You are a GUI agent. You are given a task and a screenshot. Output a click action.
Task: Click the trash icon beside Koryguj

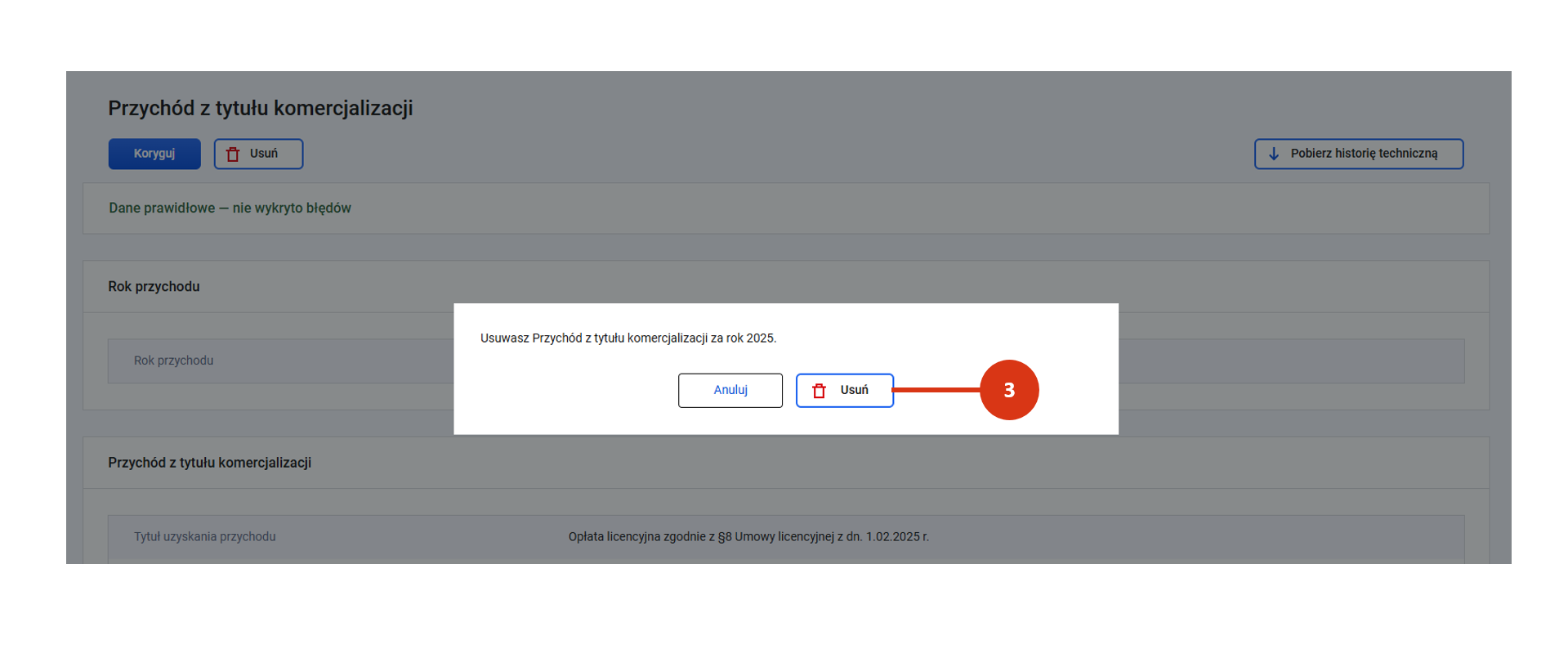point(233,154)
